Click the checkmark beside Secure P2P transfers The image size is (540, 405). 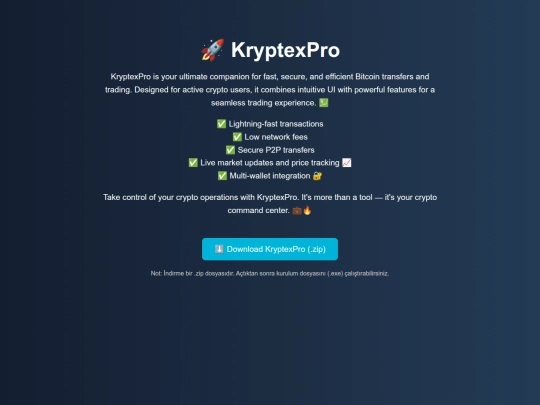(x=230, y=150)
